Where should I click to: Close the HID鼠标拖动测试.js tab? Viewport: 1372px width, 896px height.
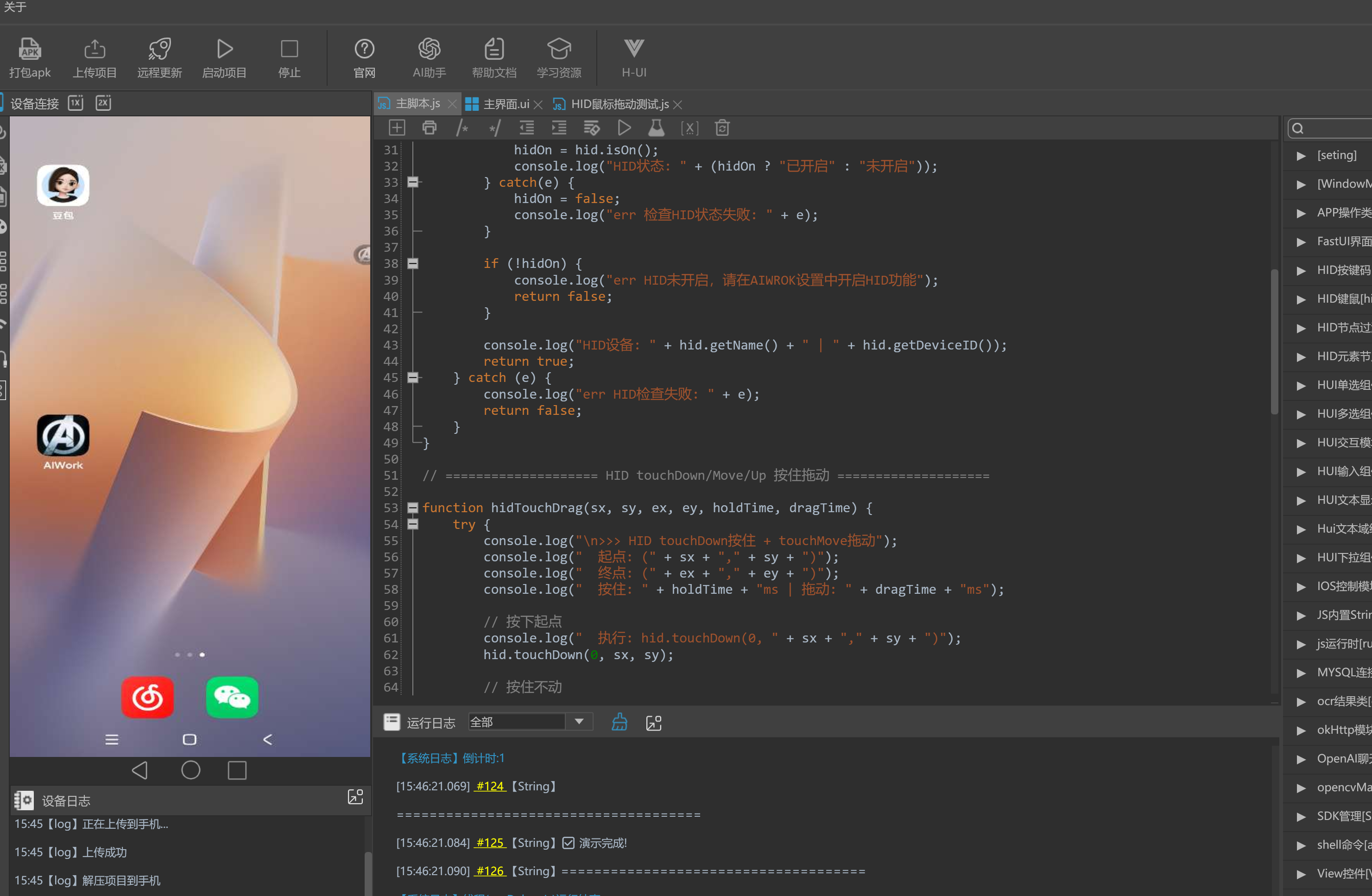tap(678, 104)
